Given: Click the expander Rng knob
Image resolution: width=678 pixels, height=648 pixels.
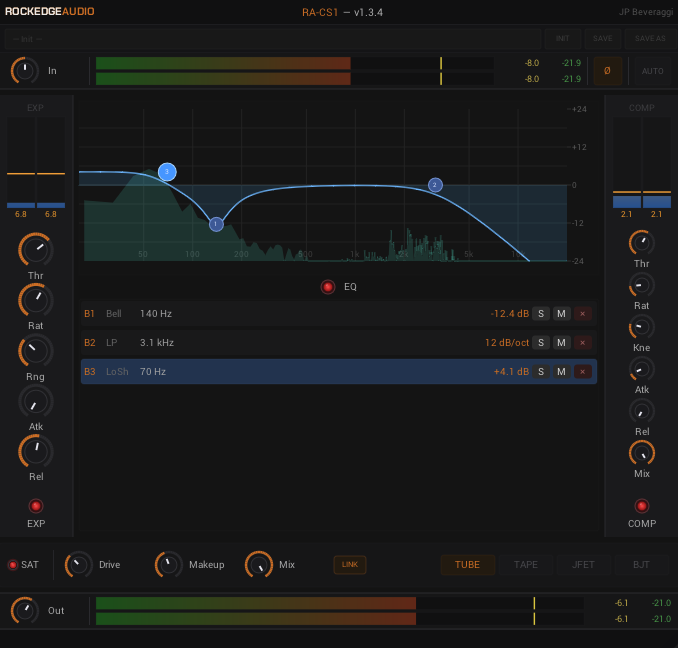Looking at the screenshot, I should click(35, 351).
